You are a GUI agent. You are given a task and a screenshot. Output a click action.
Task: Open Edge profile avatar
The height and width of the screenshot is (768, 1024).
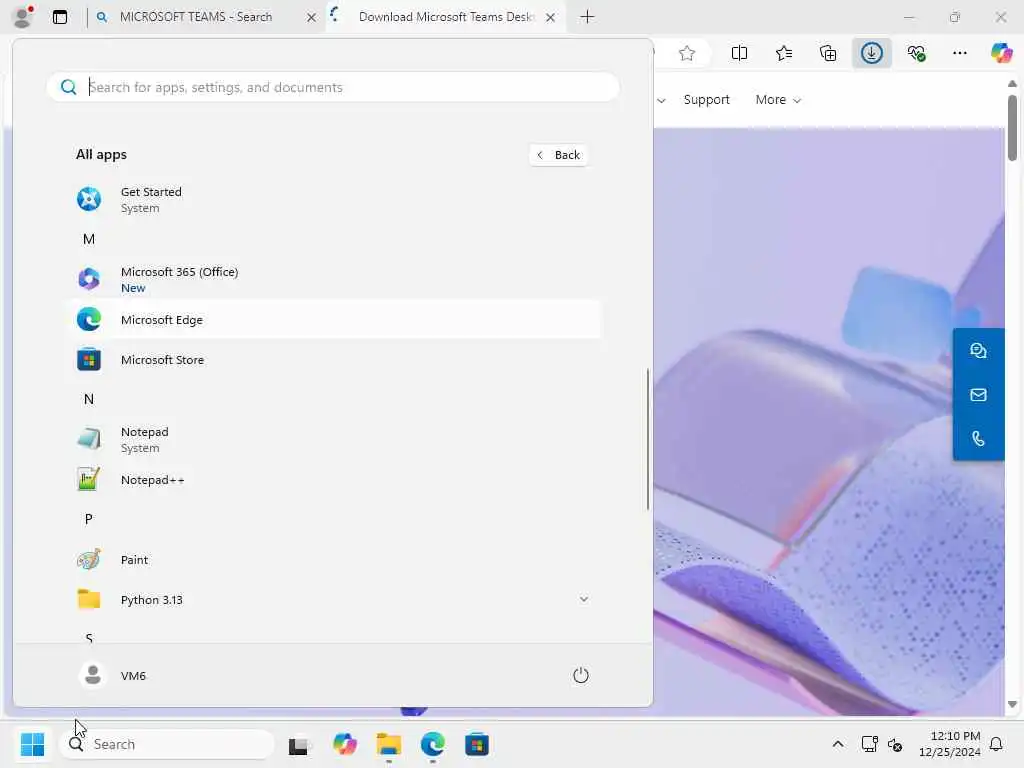point(23,17)
